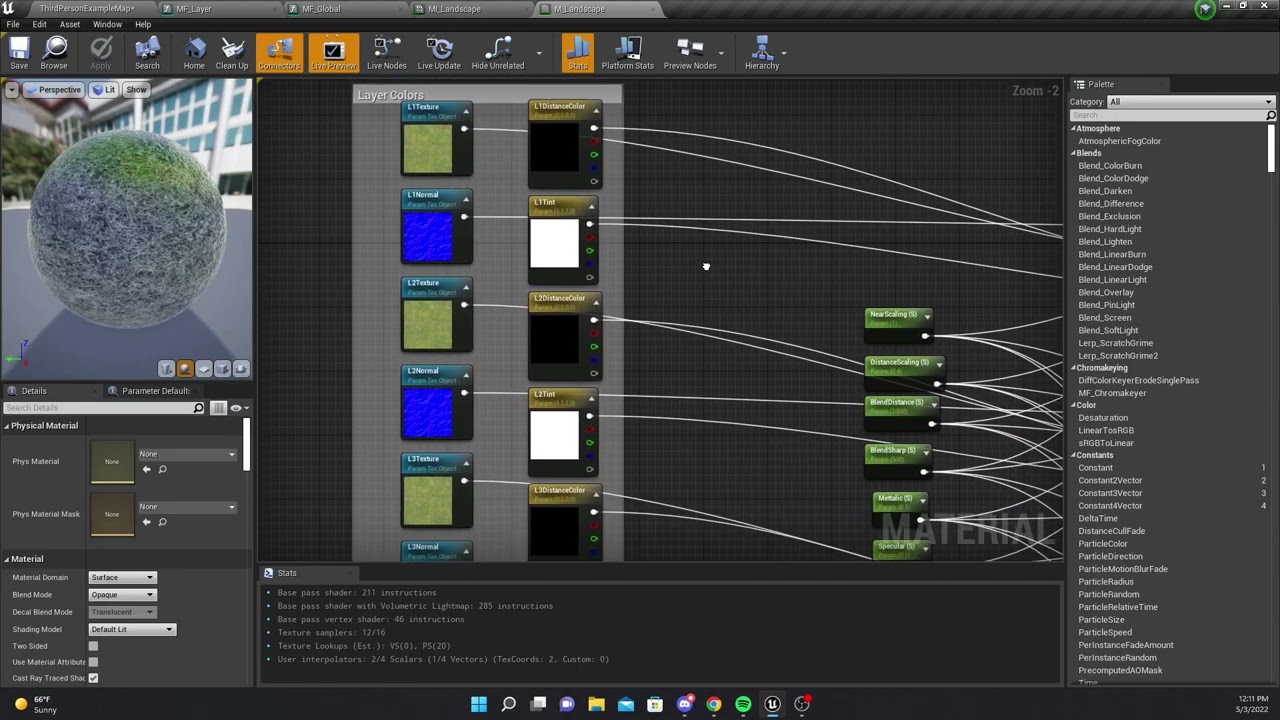The width and height of the screenshot is (1280, 720).
Task: Select Blend_Overlay in the Palette
Action: click(x=1106, y=293)
